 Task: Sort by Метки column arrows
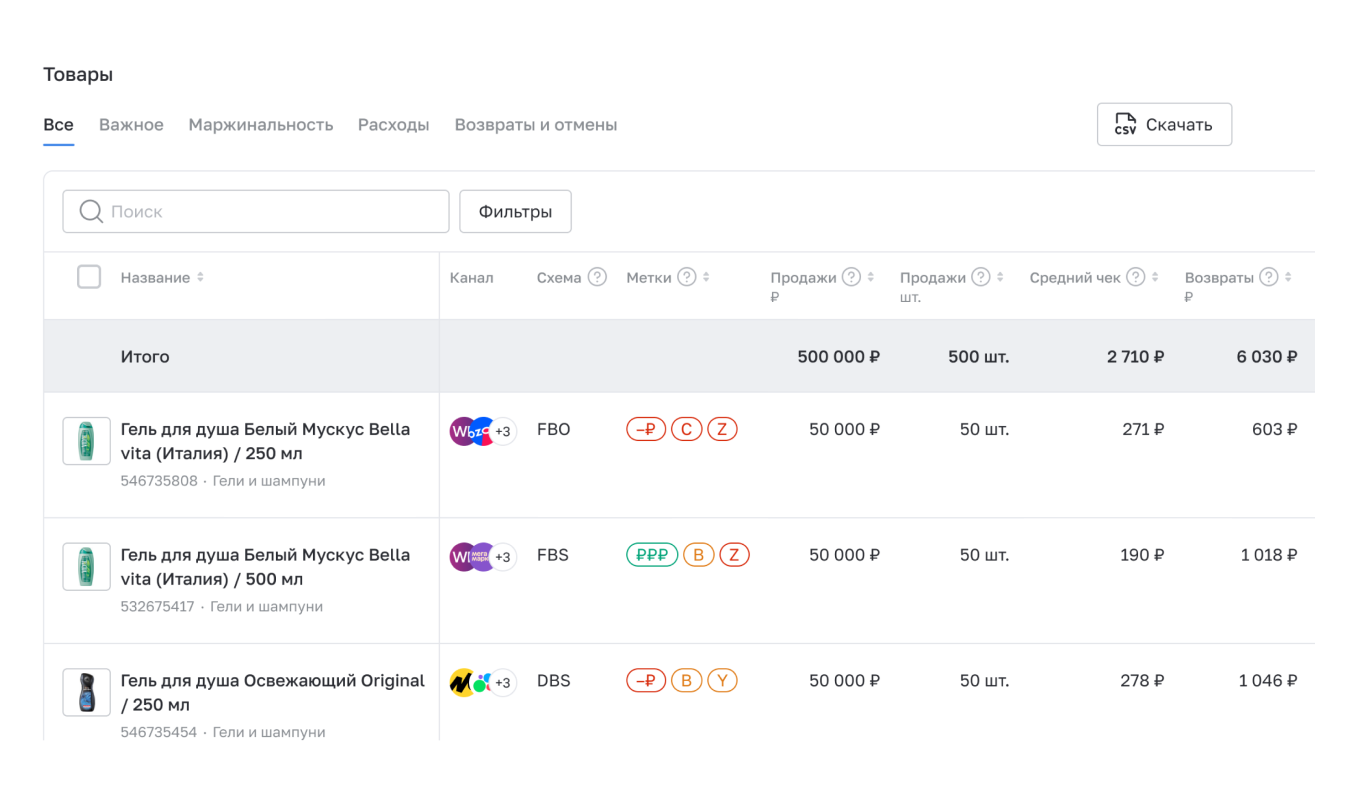point(707,277)
